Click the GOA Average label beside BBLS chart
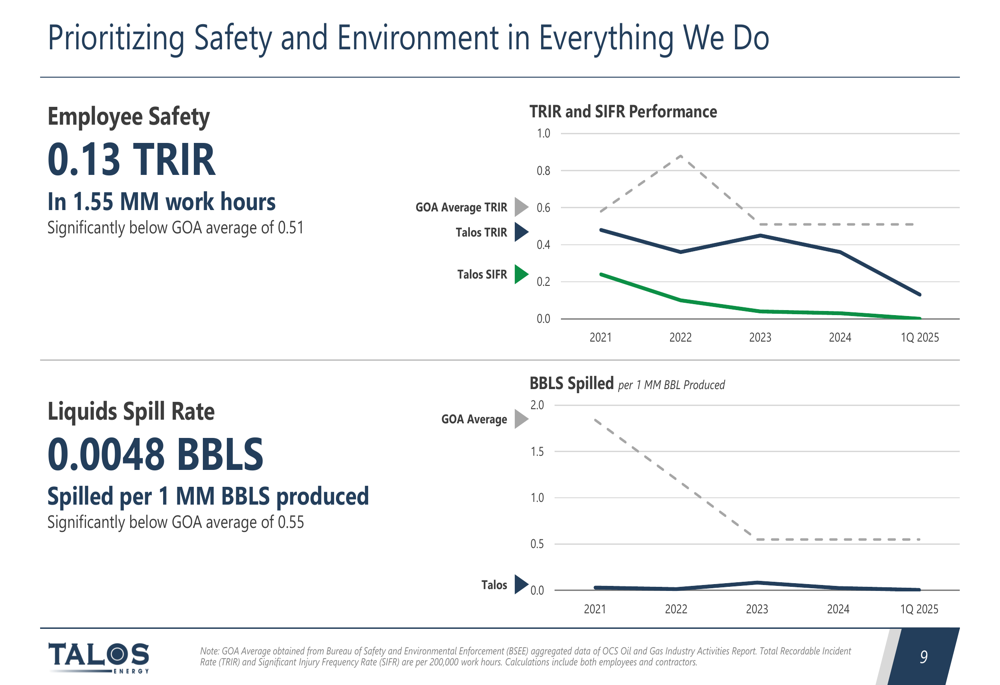This screenshot has height=685, width=1000. 474,419
